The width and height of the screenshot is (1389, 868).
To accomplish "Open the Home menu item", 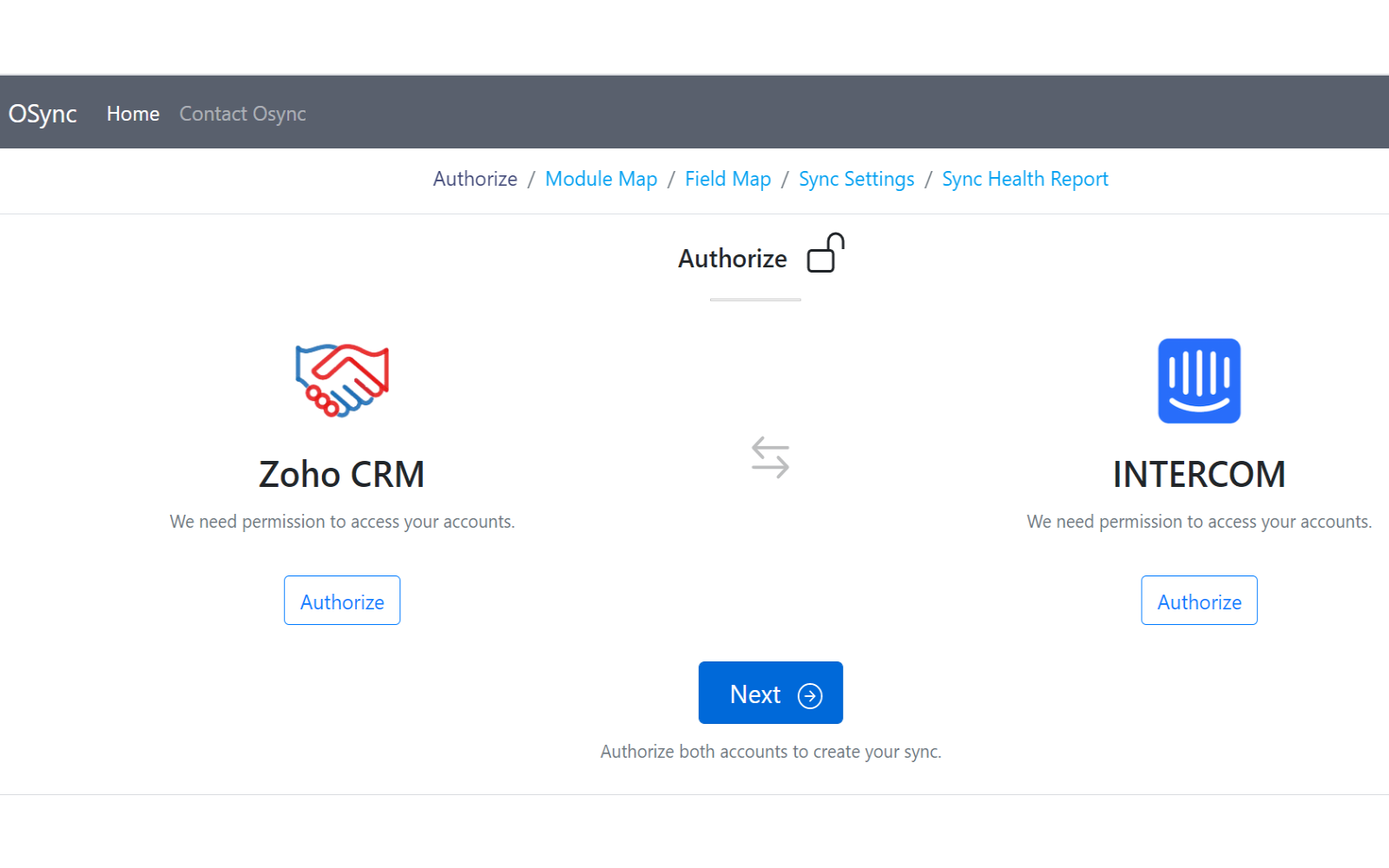I will pyautogui.click(x=133, y=113).
